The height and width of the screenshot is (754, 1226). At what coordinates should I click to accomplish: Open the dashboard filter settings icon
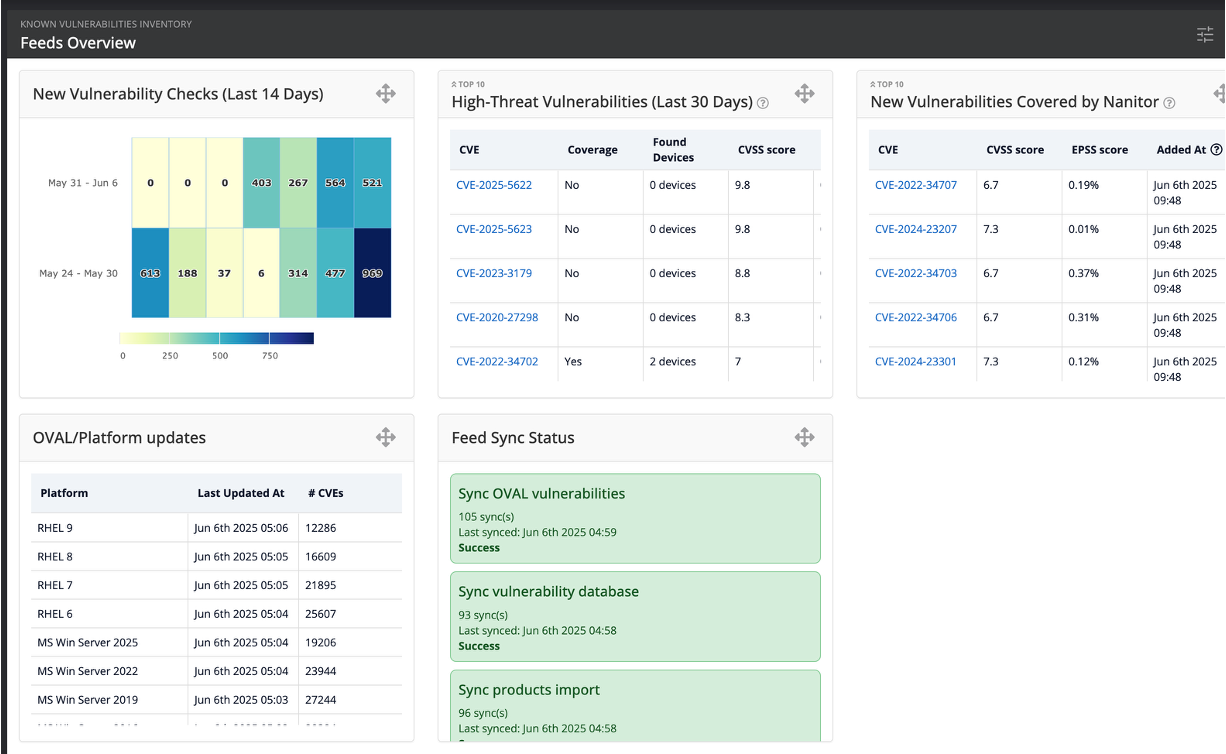point(1205,35)
